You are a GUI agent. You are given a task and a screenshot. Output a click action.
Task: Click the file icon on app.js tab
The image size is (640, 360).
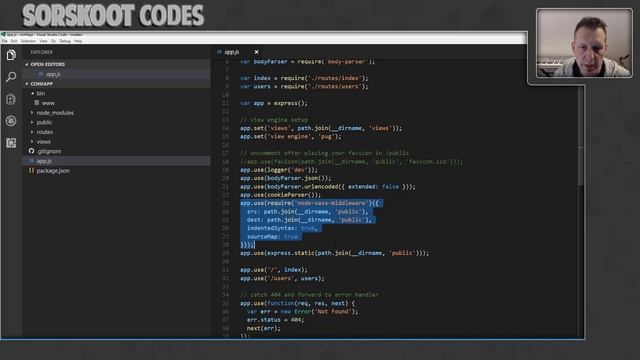click(220, 52)
